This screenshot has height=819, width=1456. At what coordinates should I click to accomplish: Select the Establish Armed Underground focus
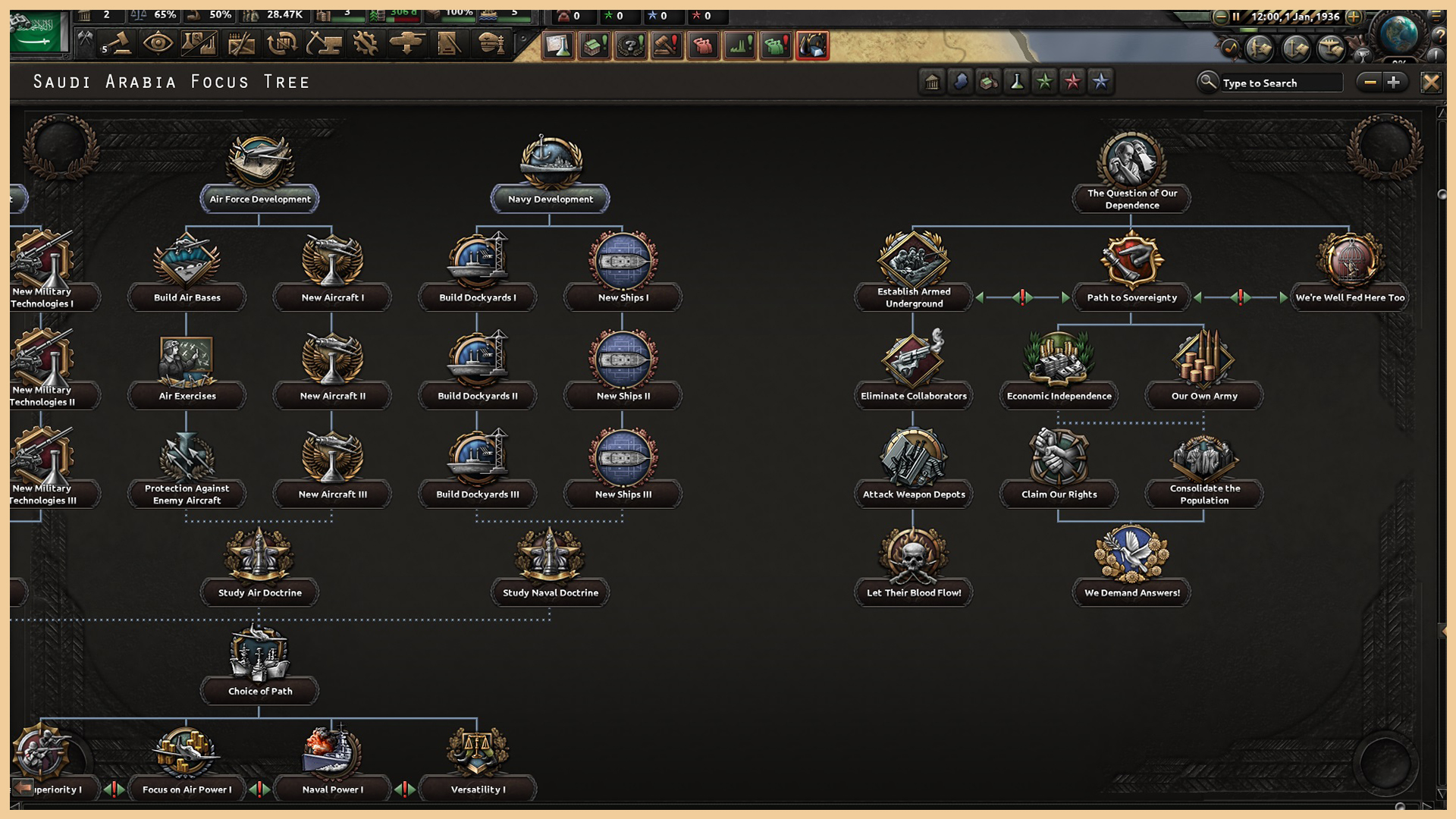(x=914, y=271)
